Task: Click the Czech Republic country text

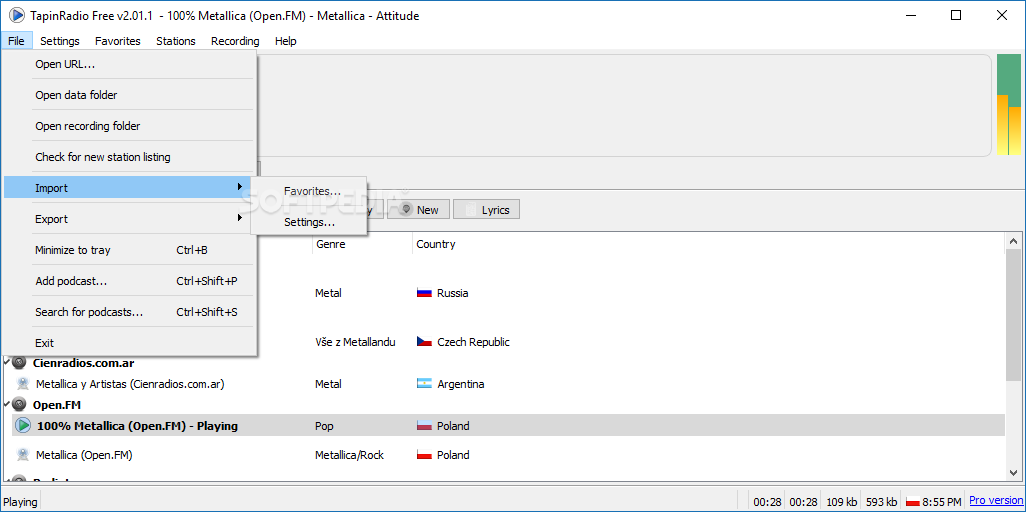Action: tap(473, 342)
